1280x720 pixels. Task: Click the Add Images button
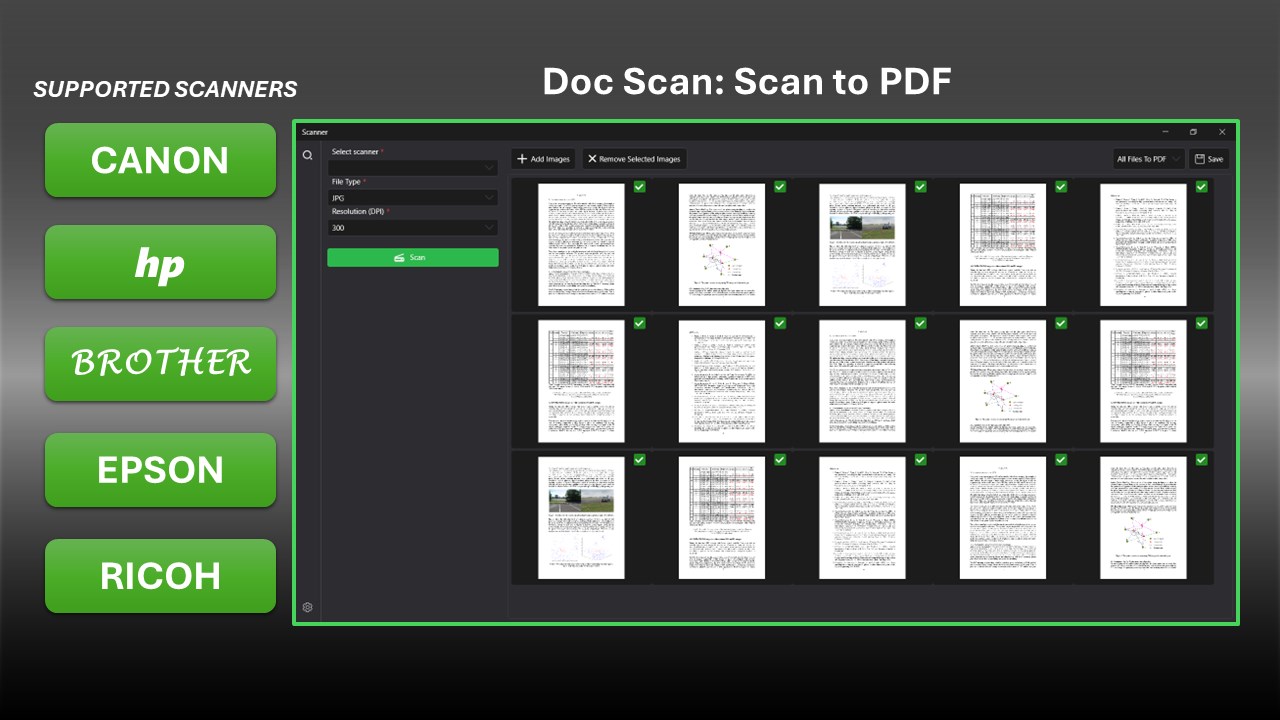[x=543, y=159]
